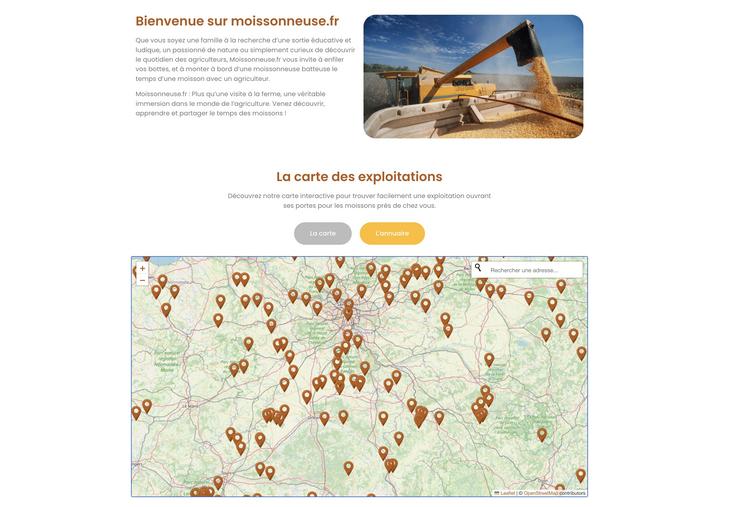Zoom out of the map with the minus button

pos(142,280)
